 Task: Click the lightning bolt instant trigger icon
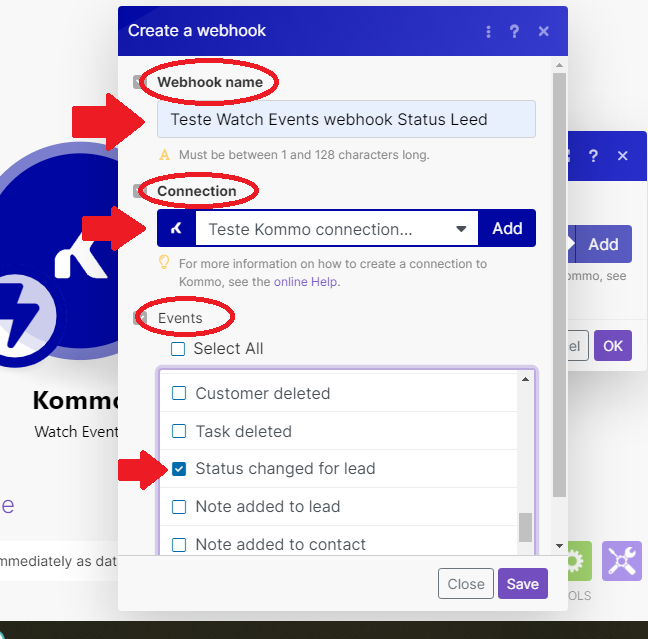click(x=25, y=315)
